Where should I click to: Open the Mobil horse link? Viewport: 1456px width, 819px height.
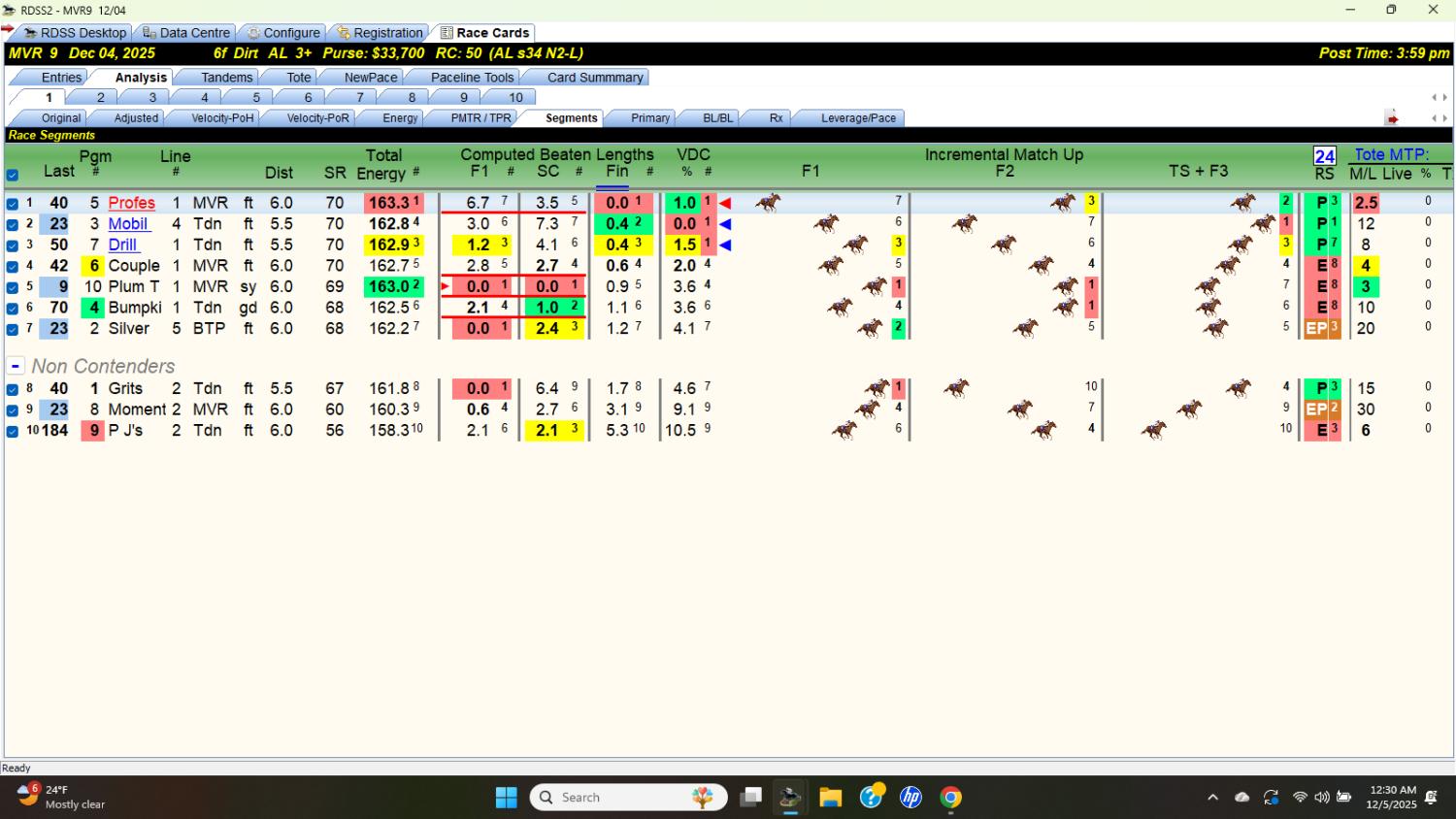128,224
